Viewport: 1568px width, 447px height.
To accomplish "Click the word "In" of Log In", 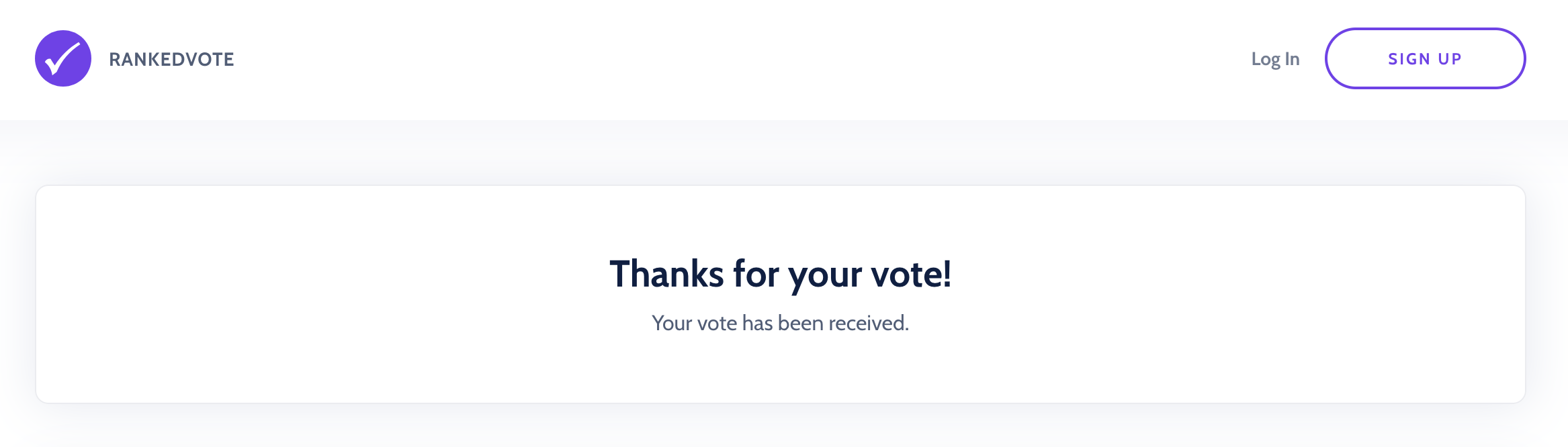I will (1292, 59).
